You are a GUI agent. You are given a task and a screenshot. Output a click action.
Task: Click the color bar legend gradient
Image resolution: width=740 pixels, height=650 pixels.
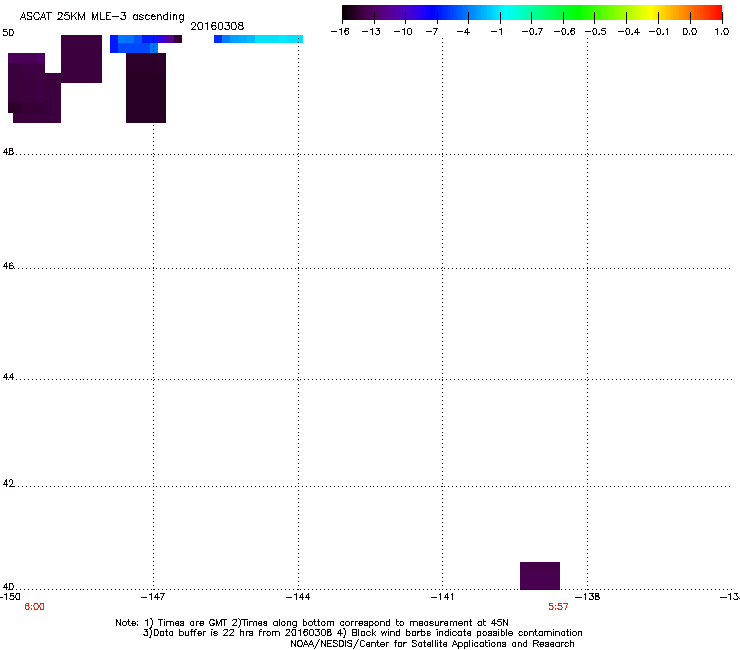click(x=532, y=13)
